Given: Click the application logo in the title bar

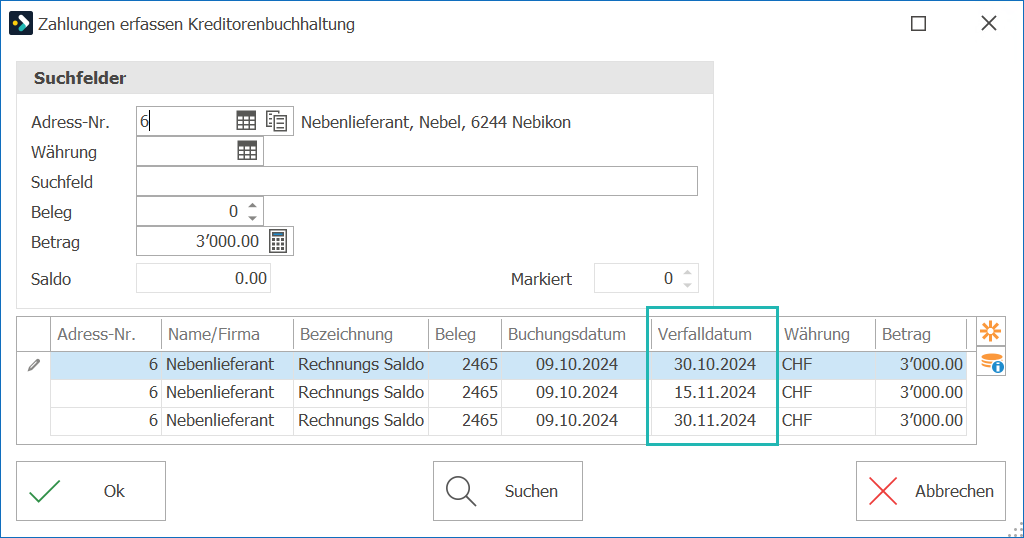Looking at the screenshot, I should (x=21, y=24).
